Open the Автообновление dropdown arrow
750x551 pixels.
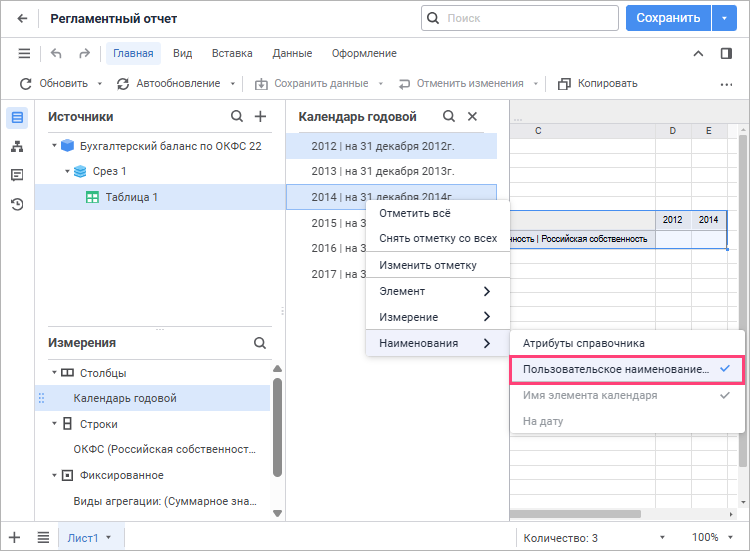click(x=232, y=84)
